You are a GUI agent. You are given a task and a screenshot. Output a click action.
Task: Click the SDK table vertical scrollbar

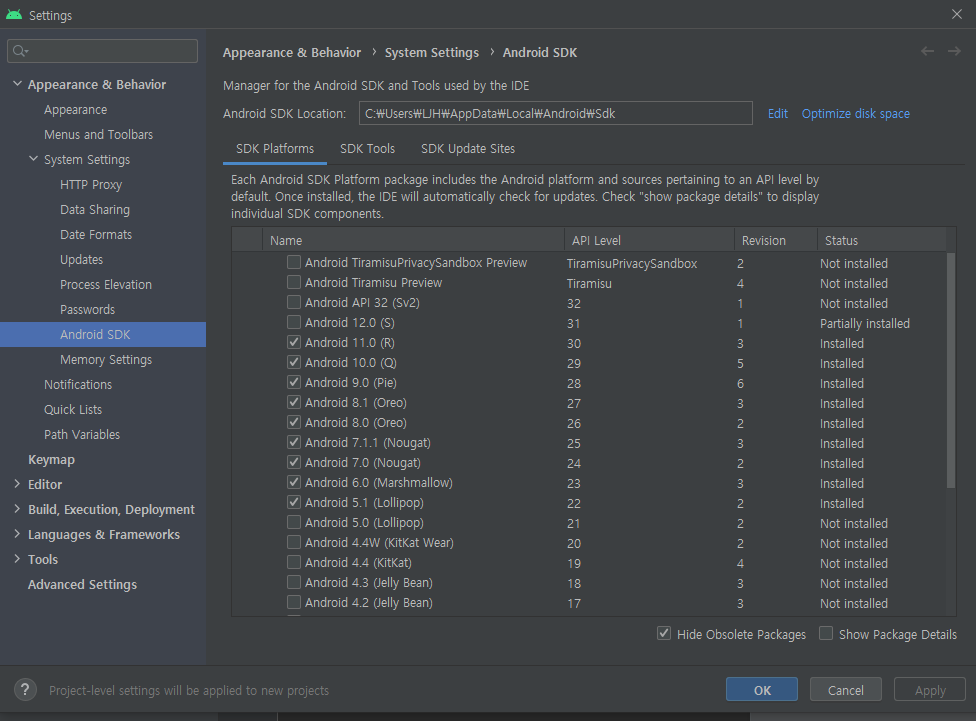pyautogui.click(x=950, y=370)
